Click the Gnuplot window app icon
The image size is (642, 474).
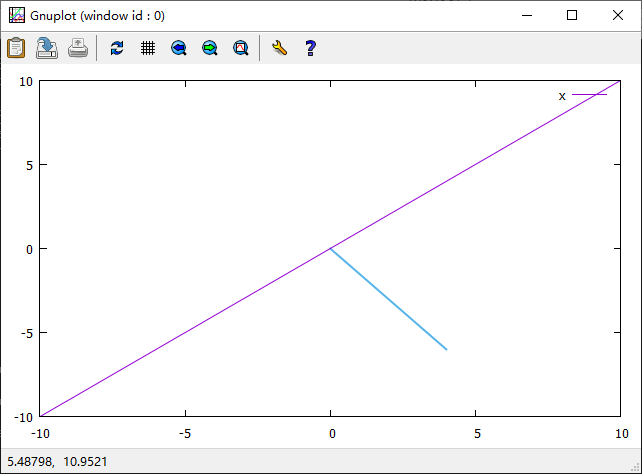pos(17,16)
